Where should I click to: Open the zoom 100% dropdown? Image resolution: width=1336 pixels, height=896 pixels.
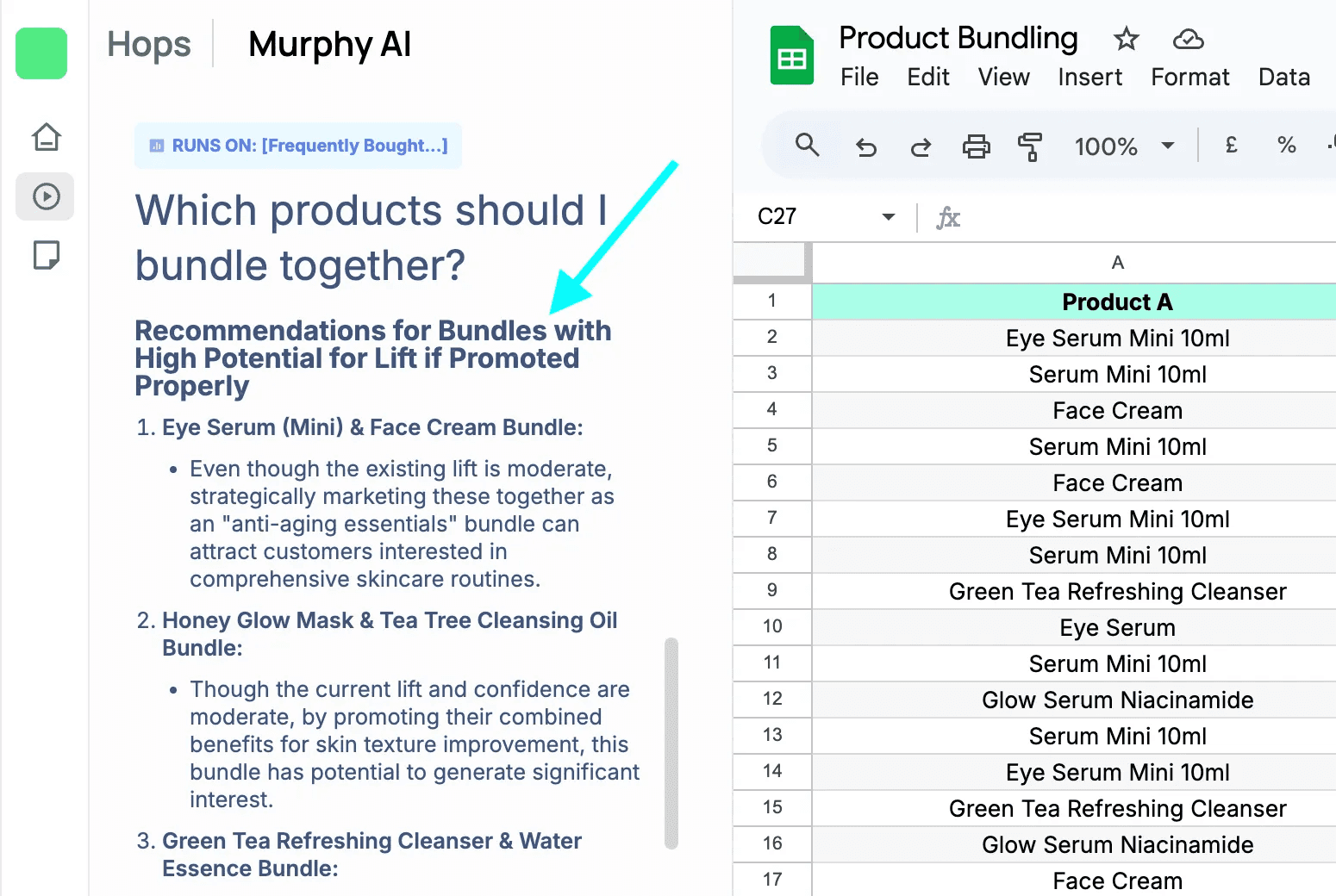(1124, 146)
